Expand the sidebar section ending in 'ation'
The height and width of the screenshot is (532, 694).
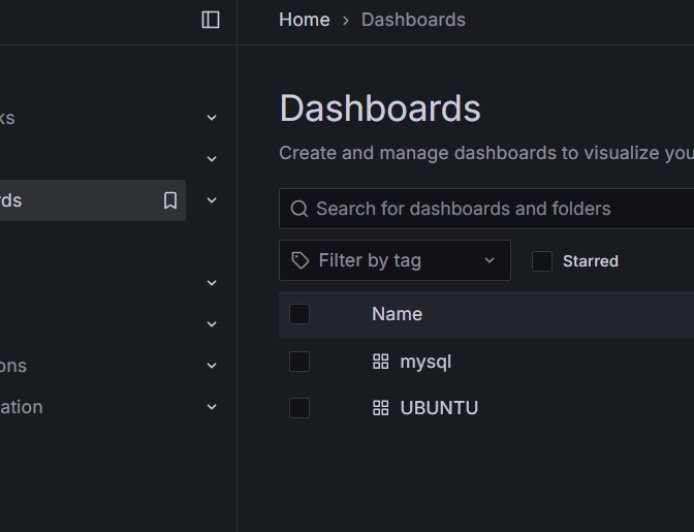pyautogui.click(x=212, y=407)
